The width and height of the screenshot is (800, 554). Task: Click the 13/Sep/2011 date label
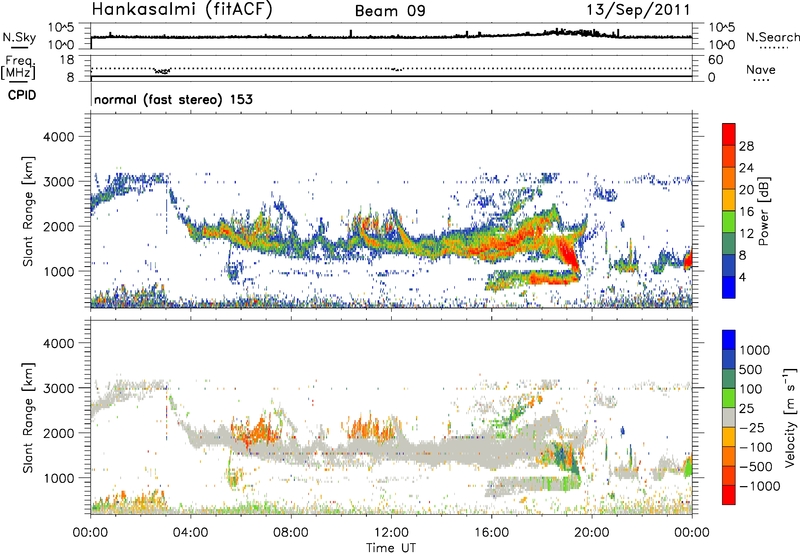(638, 10)
